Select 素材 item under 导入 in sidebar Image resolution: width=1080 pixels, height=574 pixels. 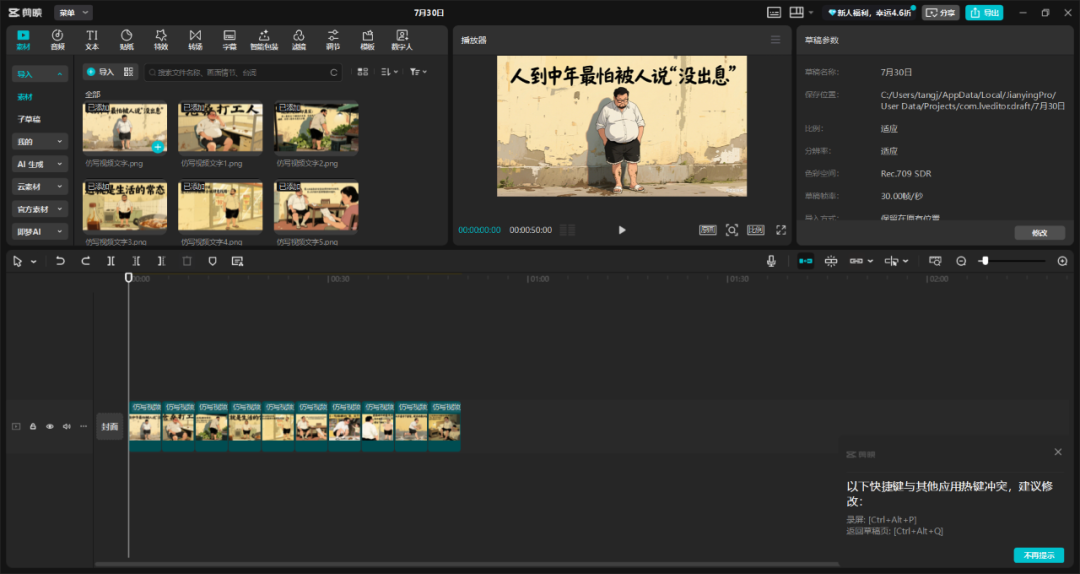(x=25, y=97)
